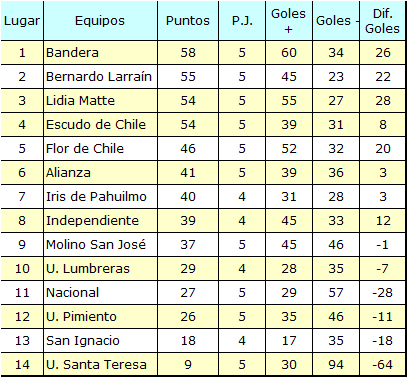Viewport: 407px width, 377px height.
Task: Click the P.J. column header
Action: click(x=242, y=21)
